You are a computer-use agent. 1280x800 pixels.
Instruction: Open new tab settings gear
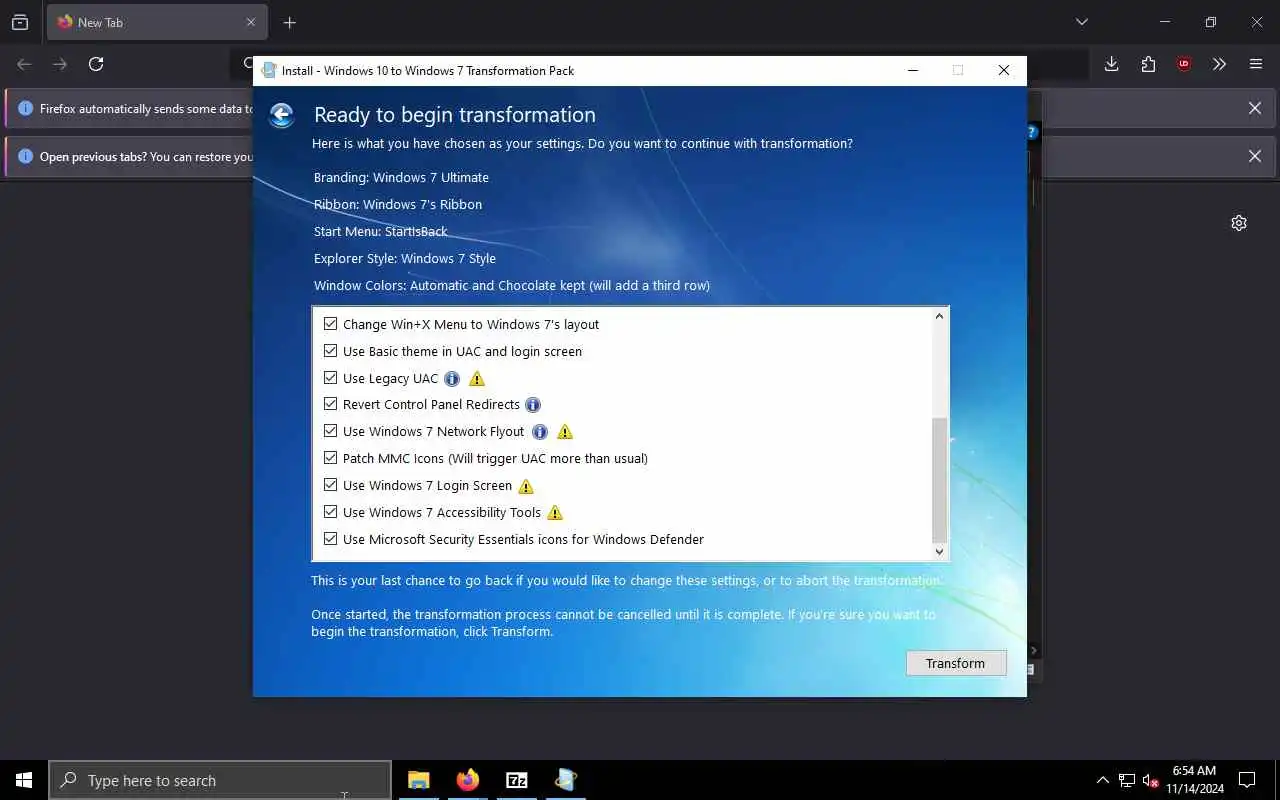[x=1239, y=223]
